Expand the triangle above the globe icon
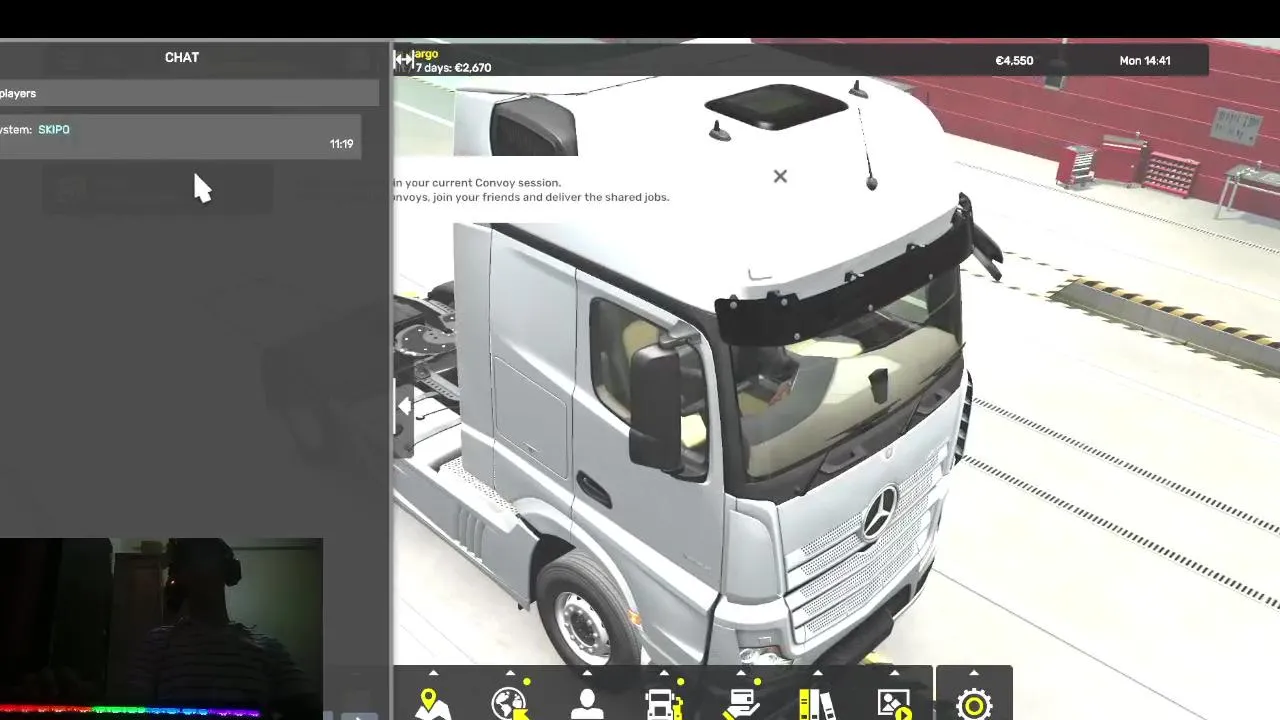This screenshot has width=1280, height=720. pos(510,673)
